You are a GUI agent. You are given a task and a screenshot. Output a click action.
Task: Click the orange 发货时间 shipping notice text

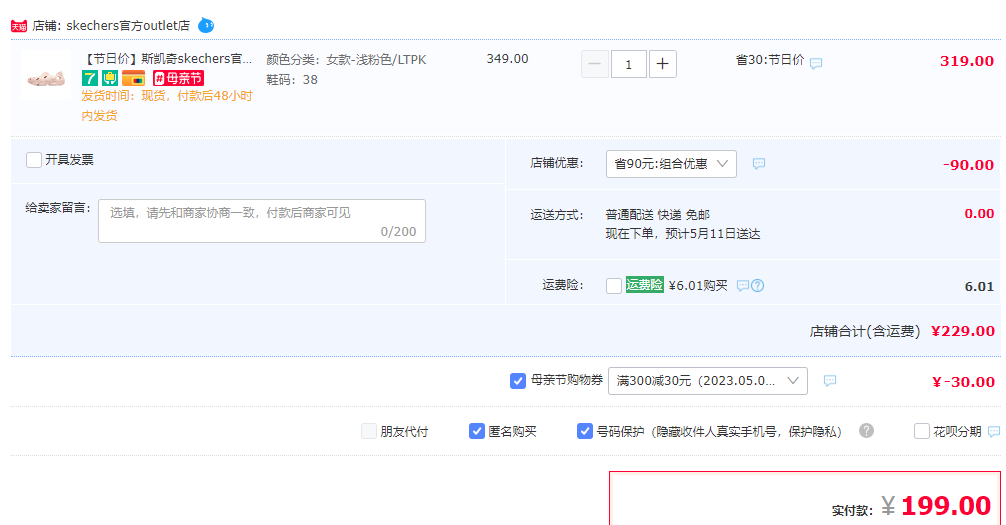(x=167, y=106)
